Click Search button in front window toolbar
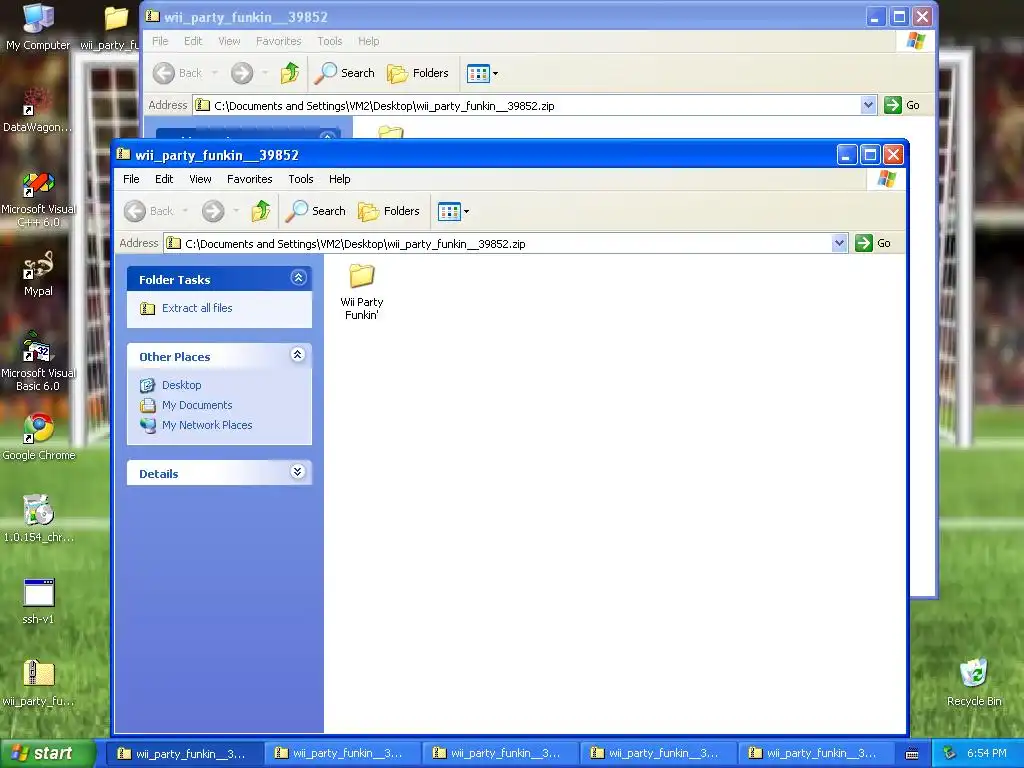The width and height of the screenshot is (1024, 768). pos(315,211)
